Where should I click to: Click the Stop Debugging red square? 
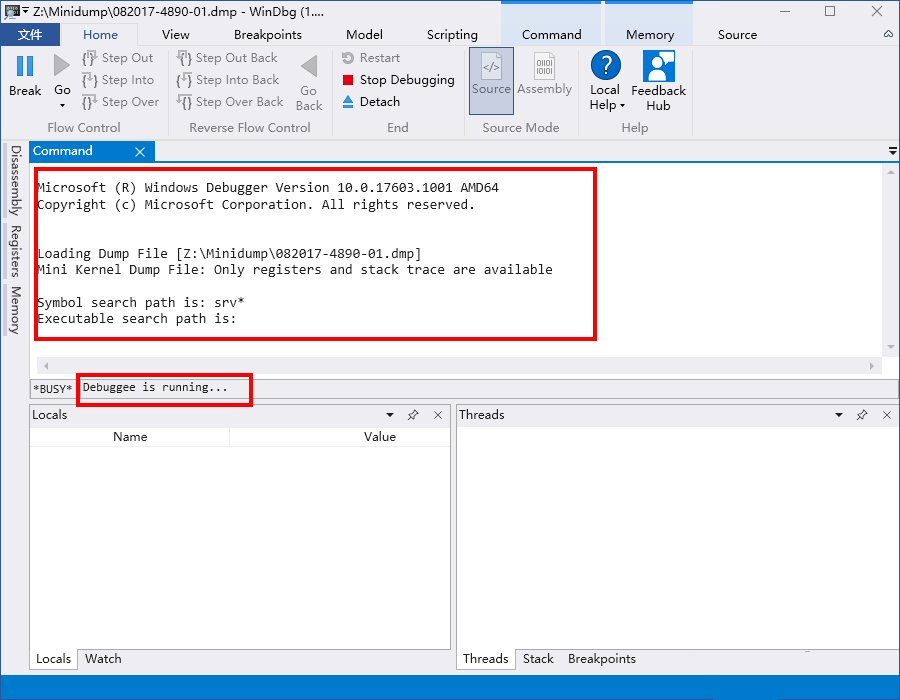(x=348, y=80)
